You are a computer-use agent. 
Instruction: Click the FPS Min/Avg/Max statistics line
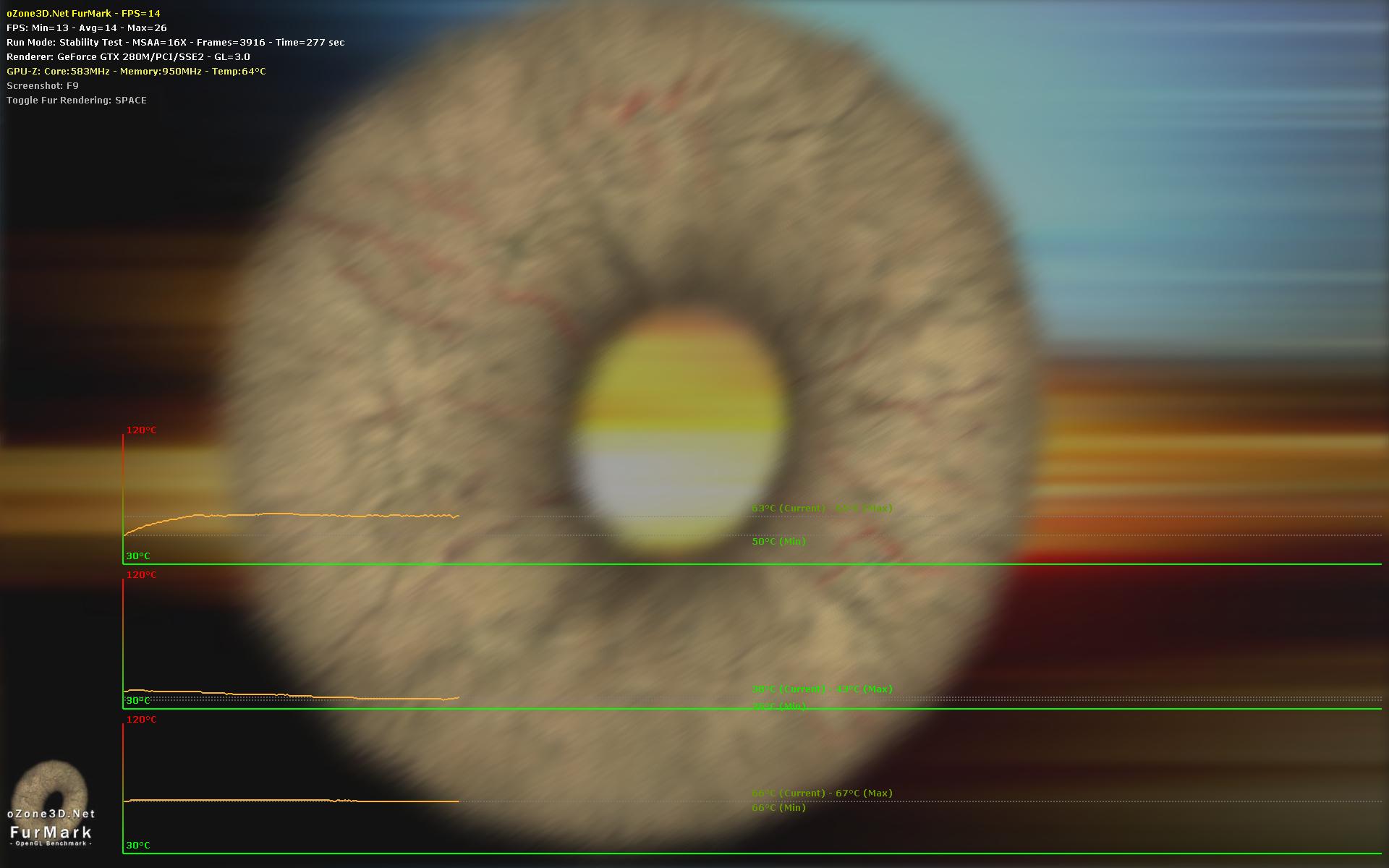click(86, 27)
